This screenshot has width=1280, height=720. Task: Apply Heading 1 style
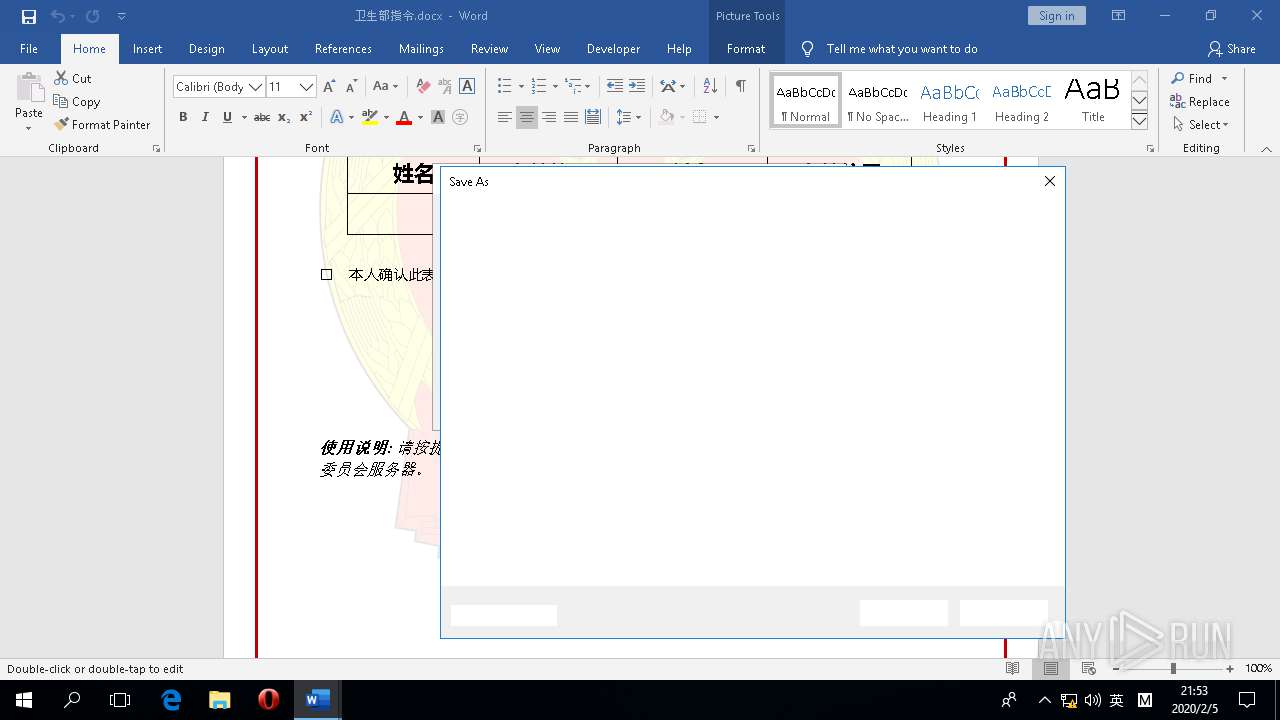pos(949,101)
